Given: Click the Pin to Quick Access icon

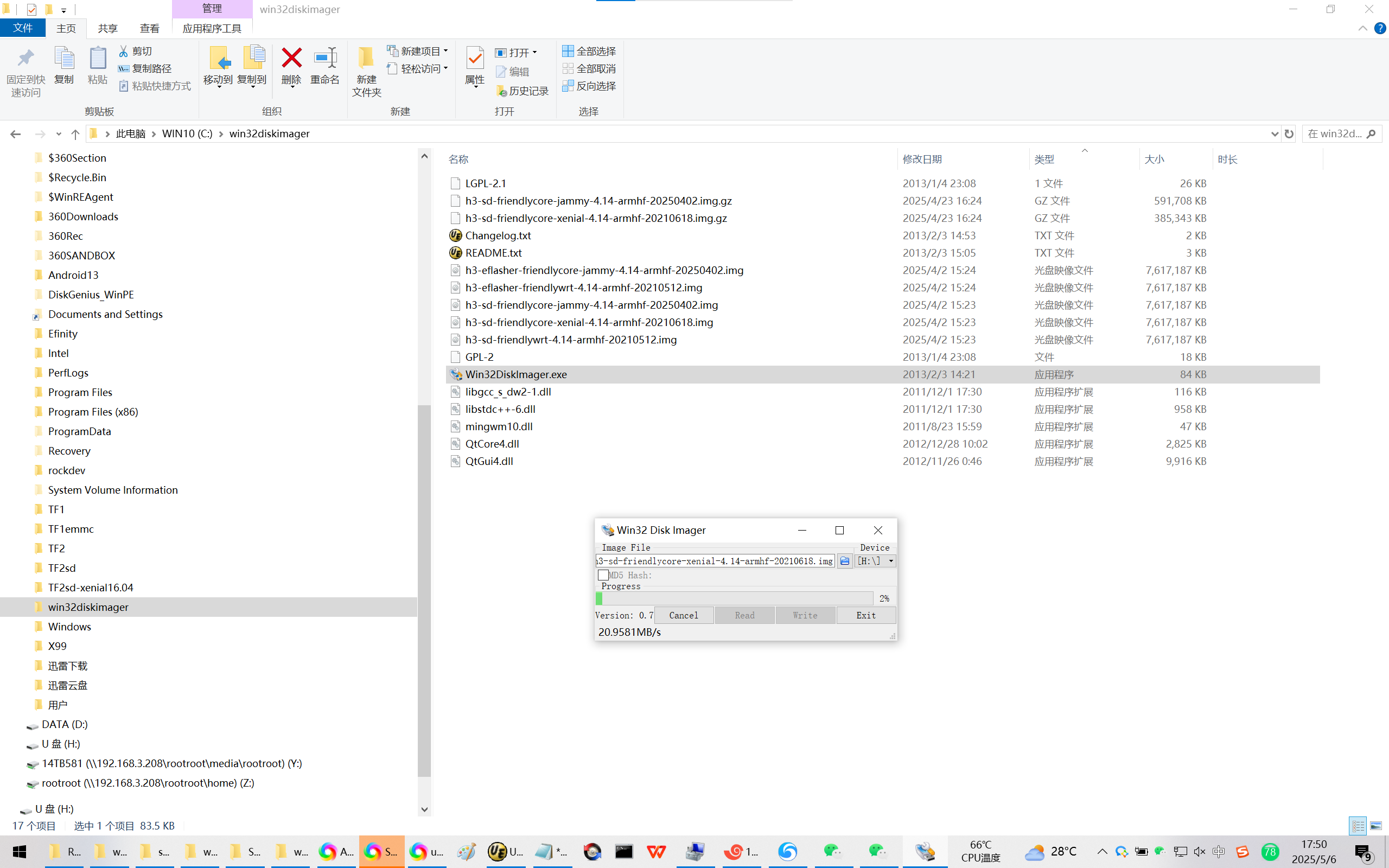Looking at the screenshot, I should (26, 58).
